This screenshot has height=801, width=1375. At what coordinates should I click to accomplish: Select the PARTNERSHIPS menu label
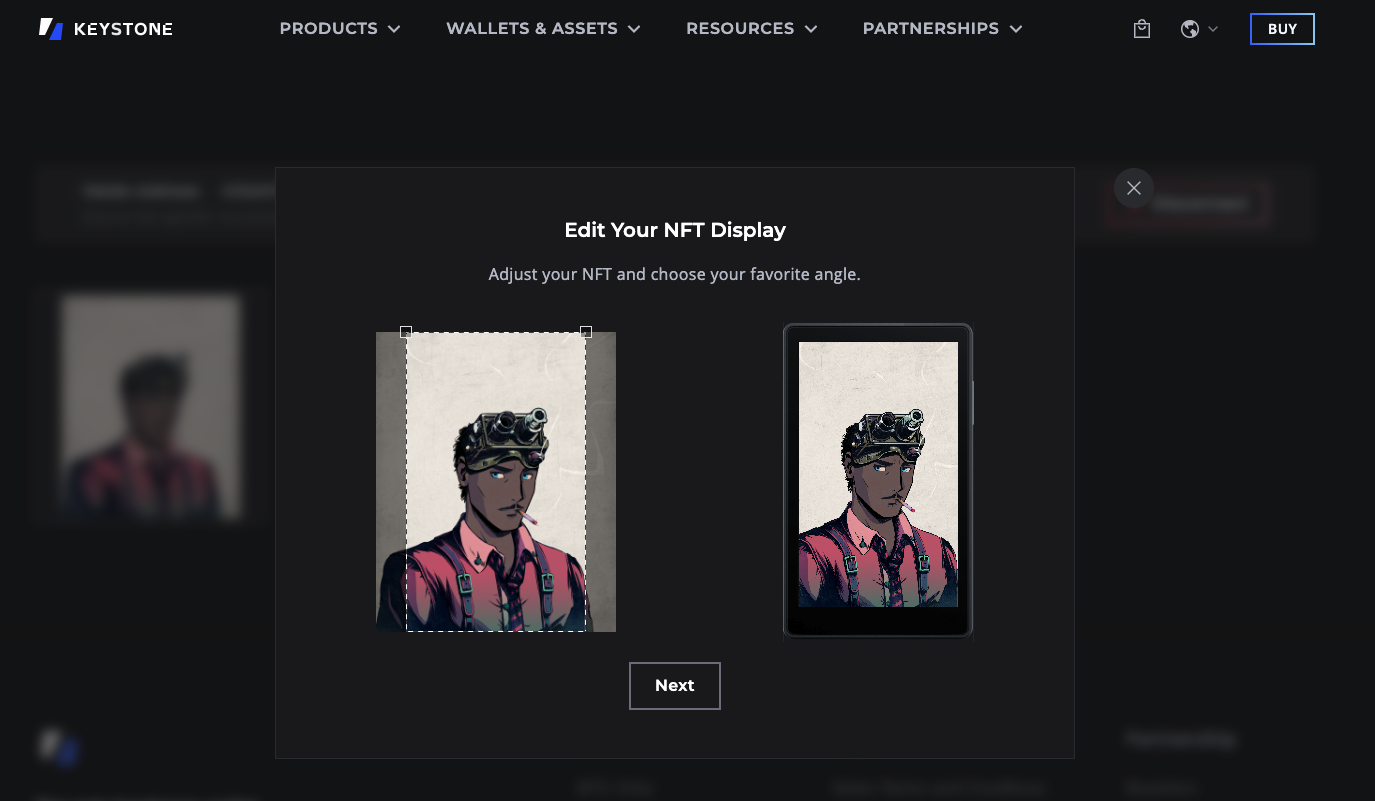point(930,29)
